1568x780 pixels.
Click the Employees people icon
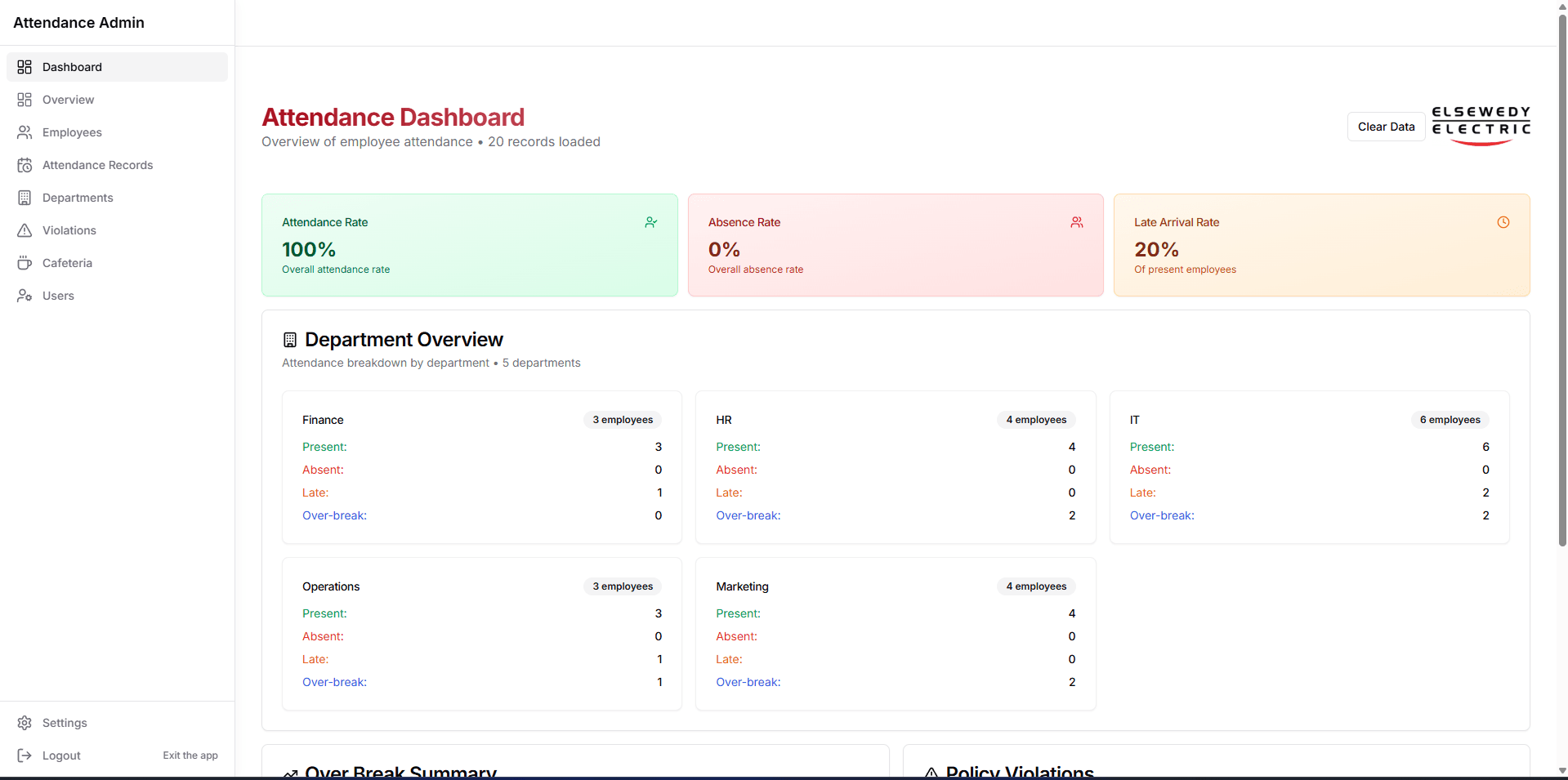coord(25,132)
